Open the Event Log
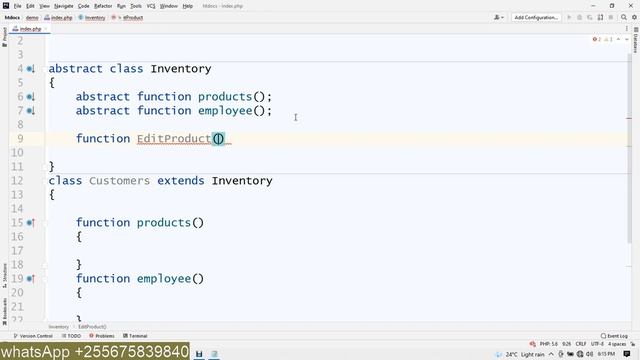This screenshot has height=360, width=640. [614, 336]
